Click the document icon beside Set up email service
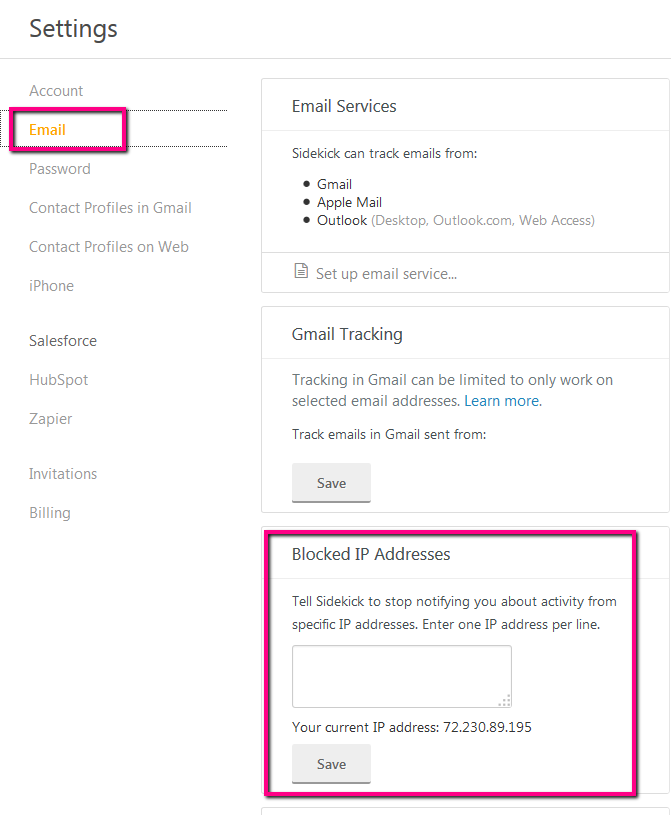 click(x=301, y=271)
